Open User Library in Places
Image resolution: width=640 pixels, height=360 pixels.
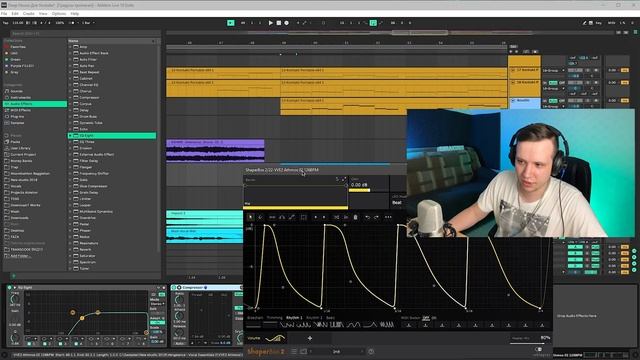[20, 148]
